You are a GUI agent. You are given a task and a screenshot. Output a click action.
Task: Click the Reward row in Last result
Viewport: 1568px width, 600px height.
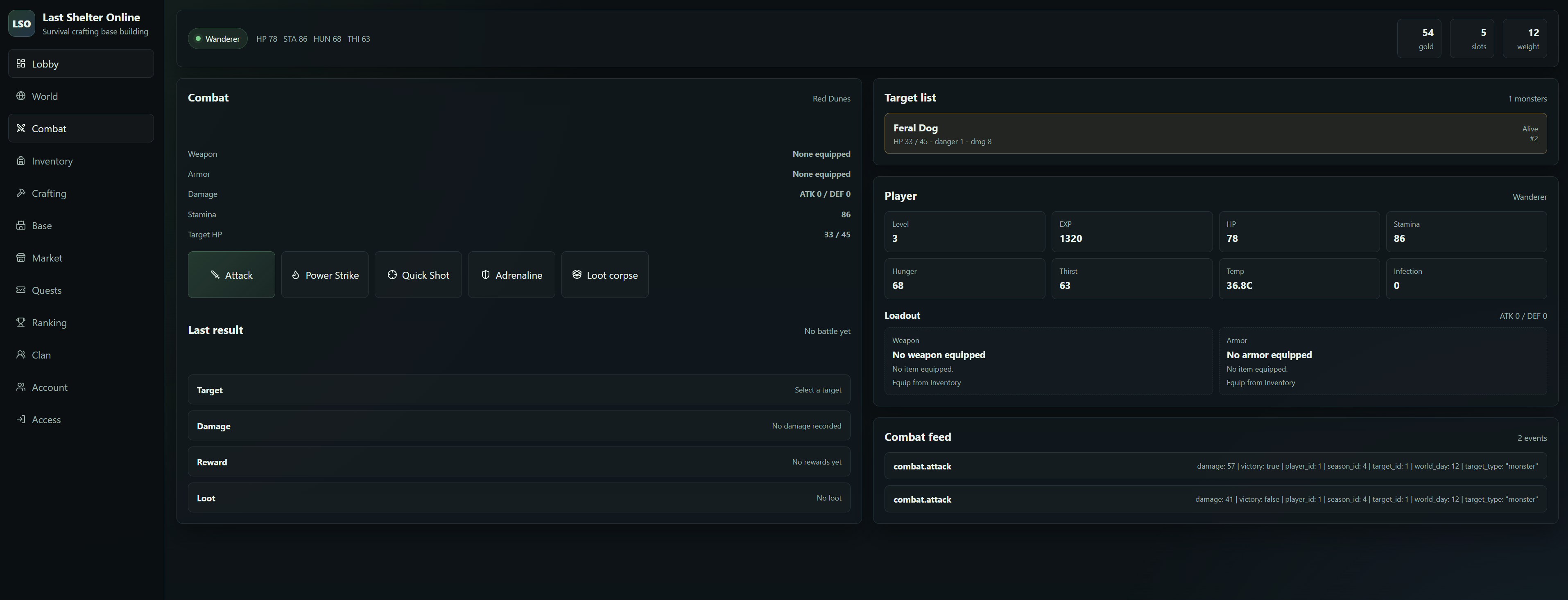pyautogui.click(x=518, y=461)
